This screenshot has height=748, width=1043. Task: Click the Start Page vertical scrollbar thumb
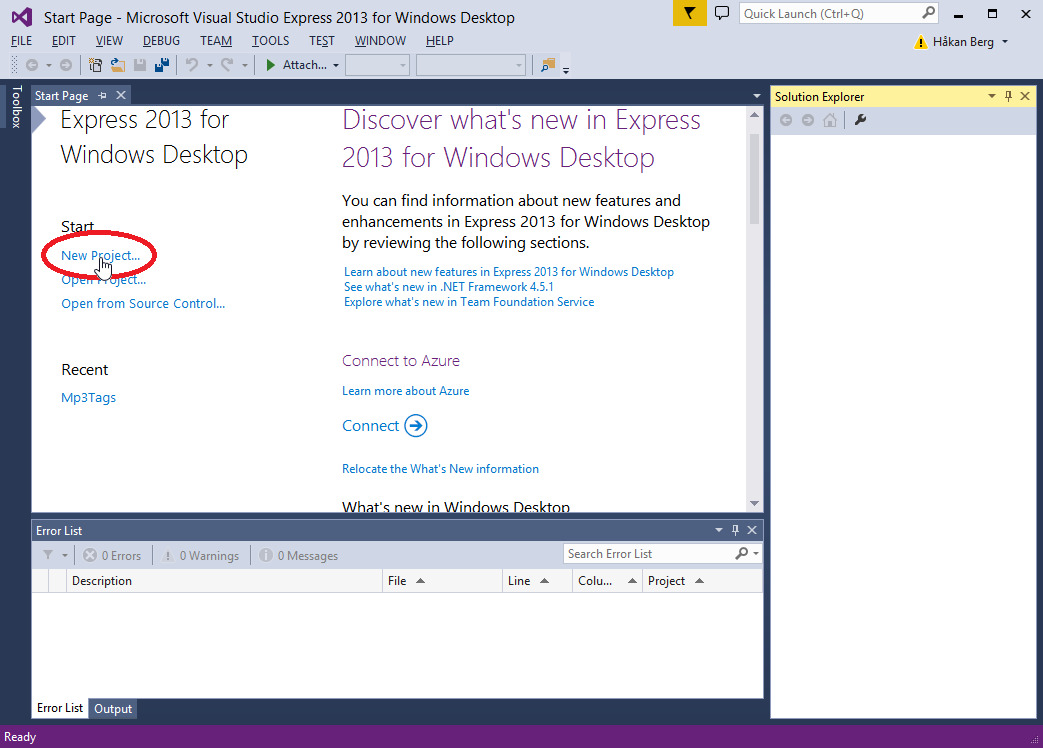click(754, 178)
